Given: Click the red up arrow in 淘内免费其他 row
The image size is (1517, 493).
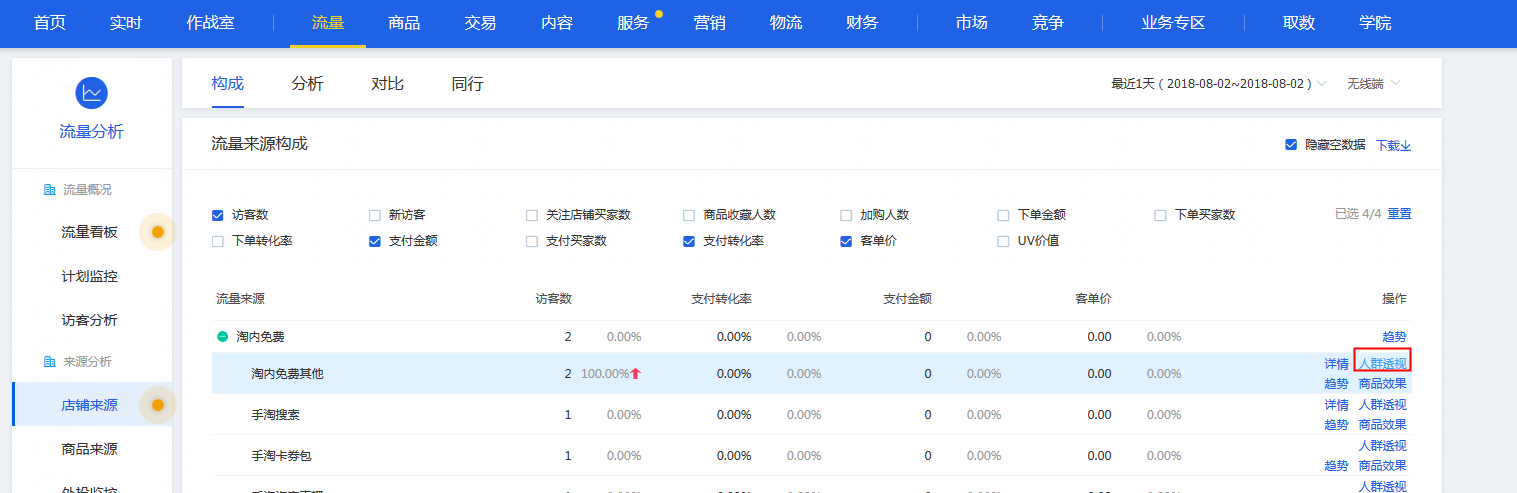Looking at the screenshot, I should [x=635, y=374].
